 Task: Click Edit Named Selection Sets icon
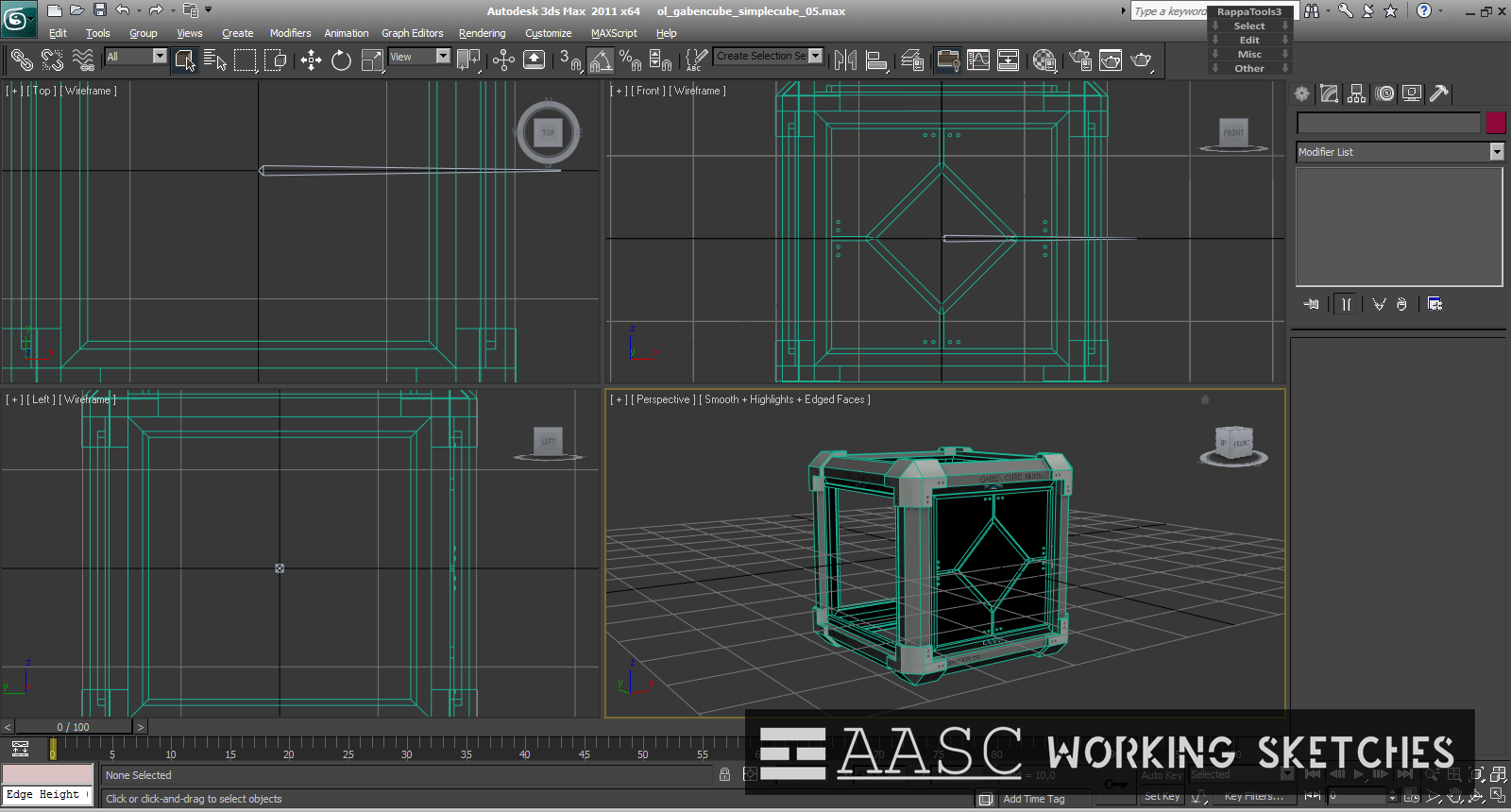(x=696, y=60)
